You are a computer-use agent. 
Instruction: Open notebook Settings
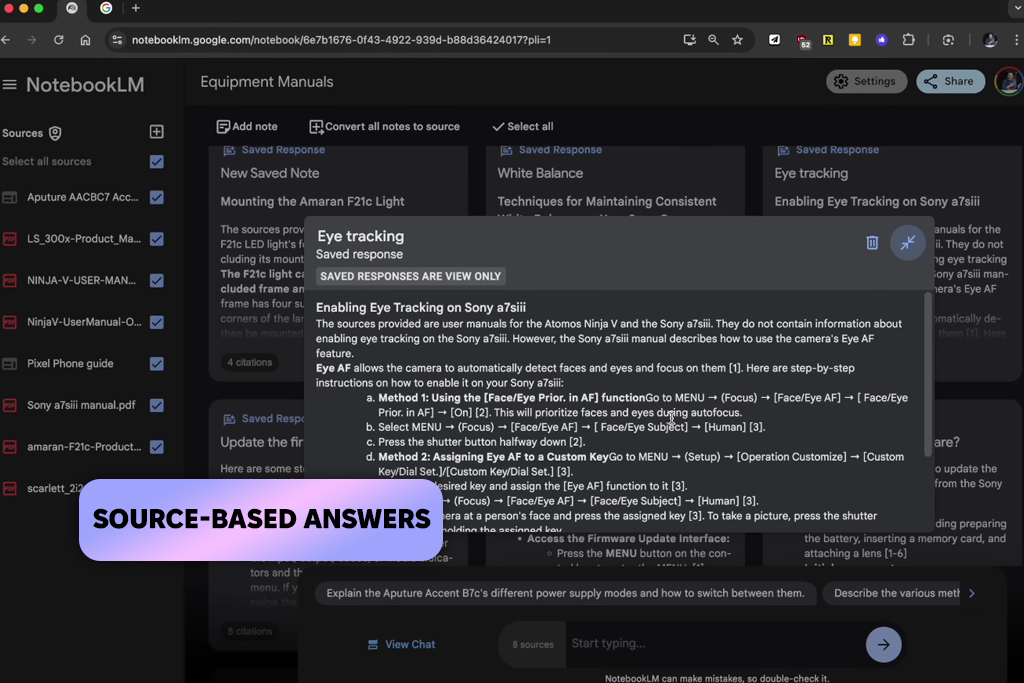866,82
